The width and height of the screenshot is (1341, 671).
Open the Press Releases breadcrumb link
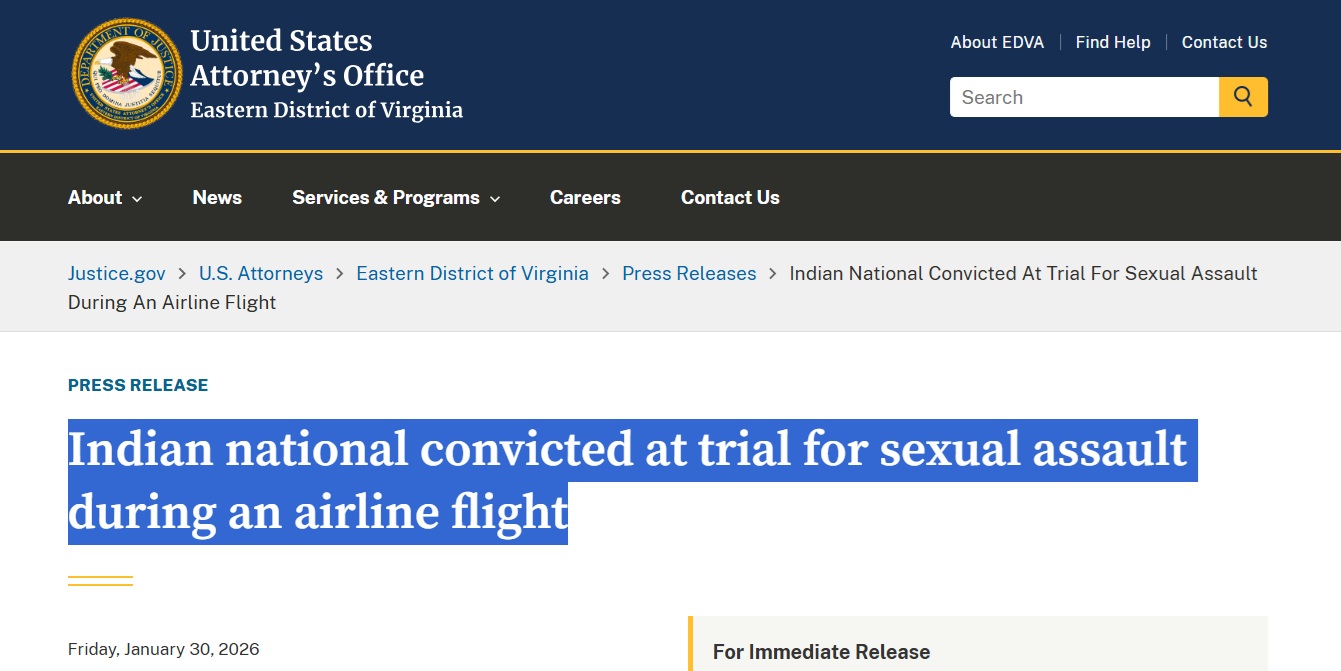pos(689,273)
